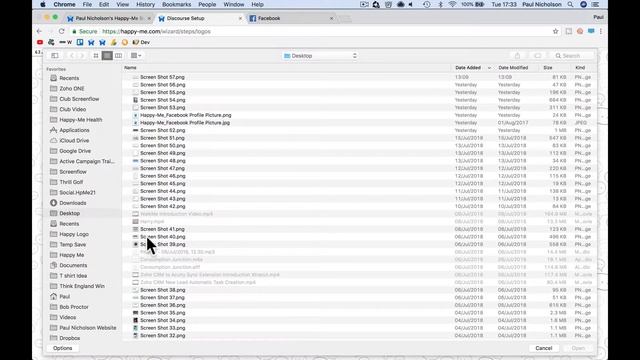Open the Notification Center icon
640x360 pixels.
[596, 4]
